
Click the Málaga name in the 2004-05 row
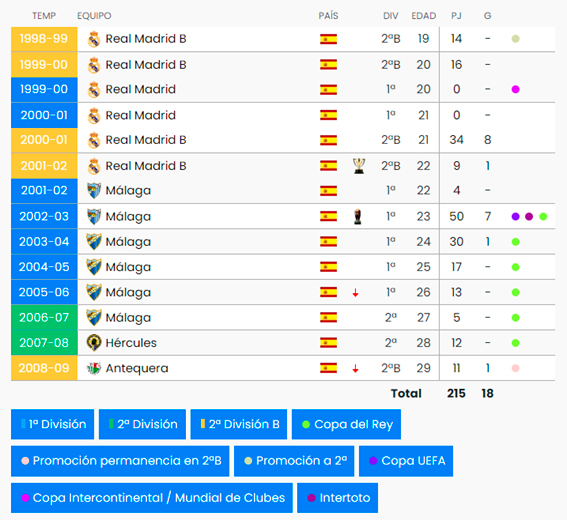coord(128,268)
